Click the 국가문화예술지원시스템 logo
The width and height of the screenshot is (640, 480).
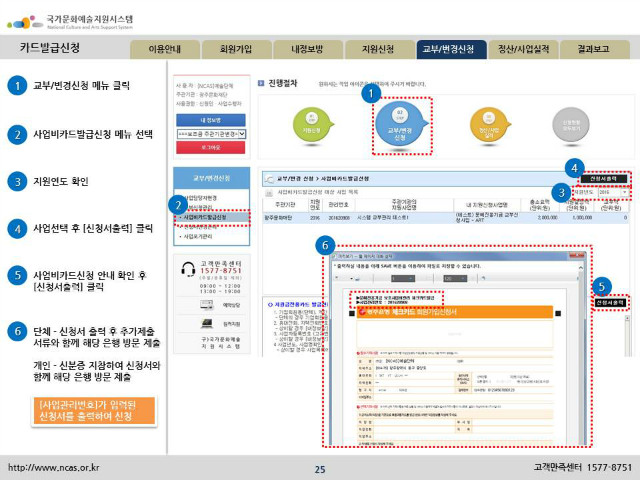point(70,22)
